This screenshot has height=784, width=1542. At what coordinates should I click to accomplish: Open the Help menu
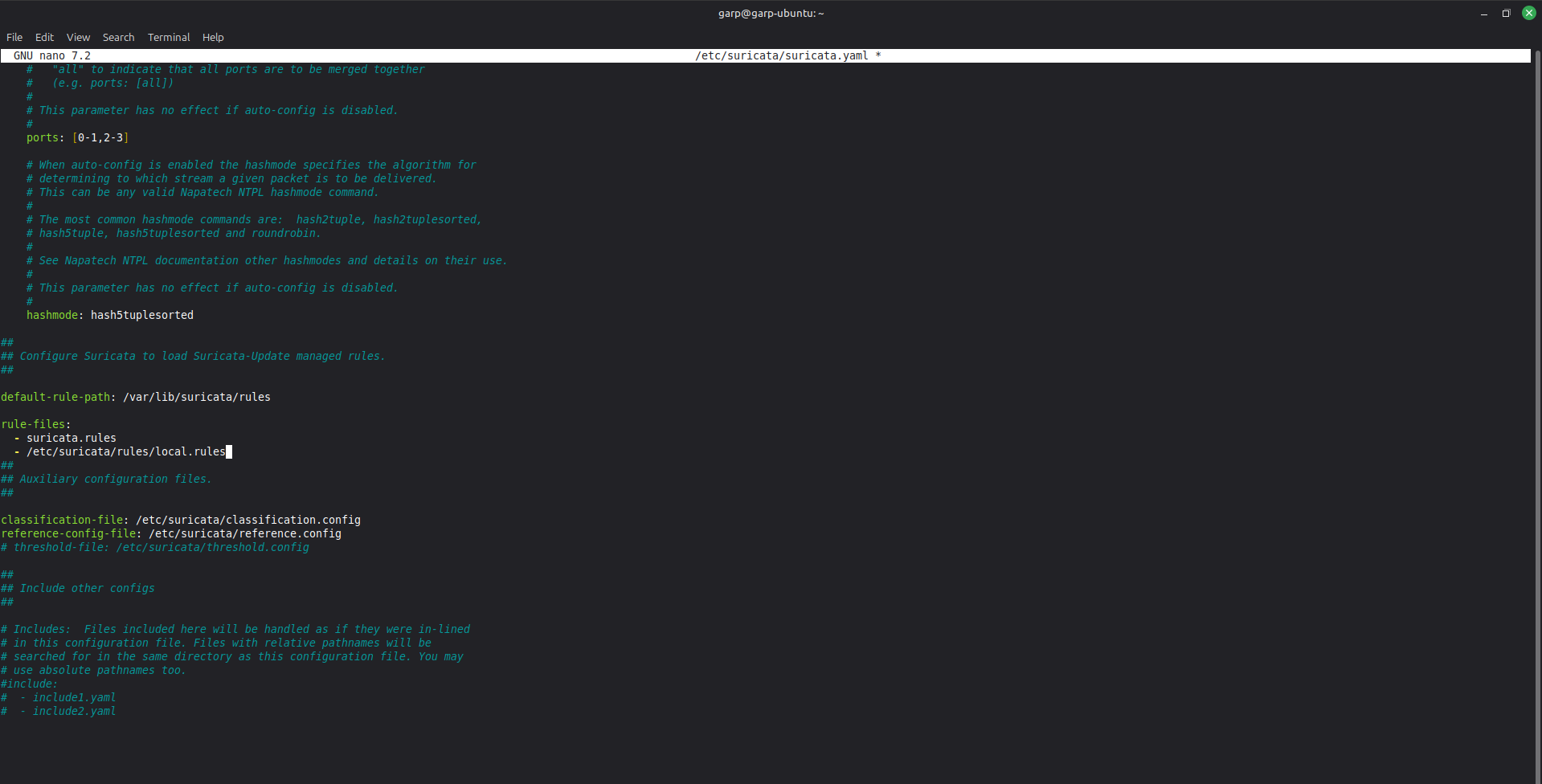pyautogui.click(x=213, y=38)
